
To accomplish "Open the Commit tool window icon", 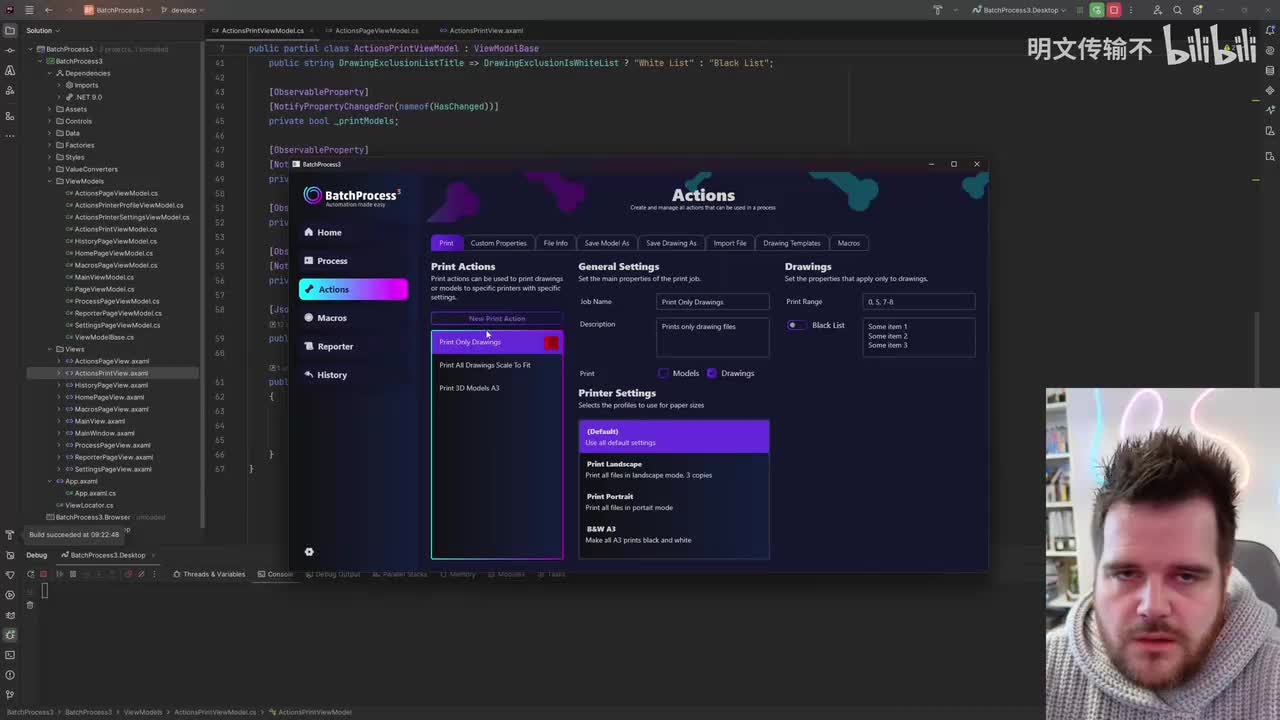I will click(x=10, y=50).
